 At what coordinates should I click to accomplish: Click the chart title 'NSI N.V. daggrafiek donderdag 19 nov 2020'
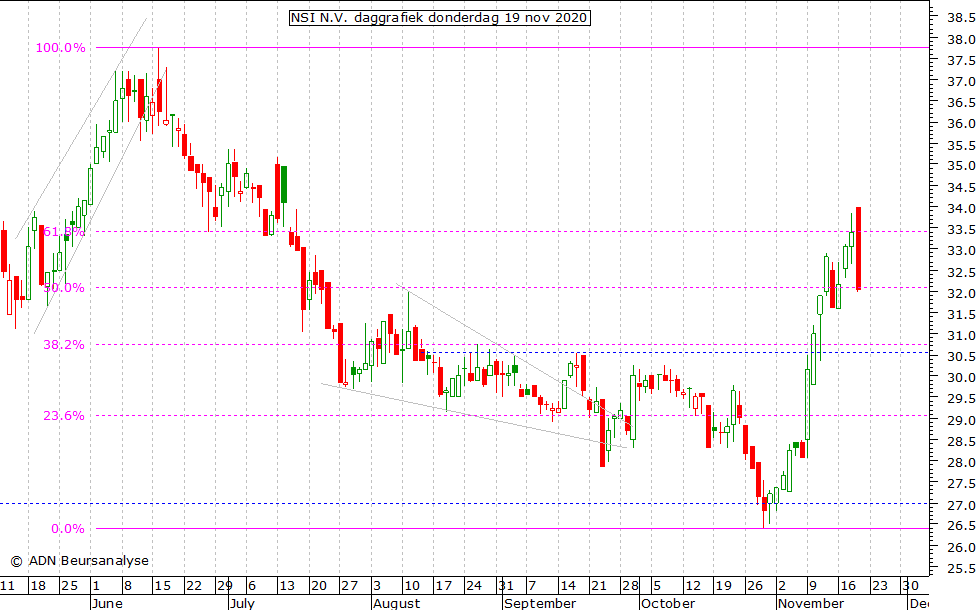[440, 18]
